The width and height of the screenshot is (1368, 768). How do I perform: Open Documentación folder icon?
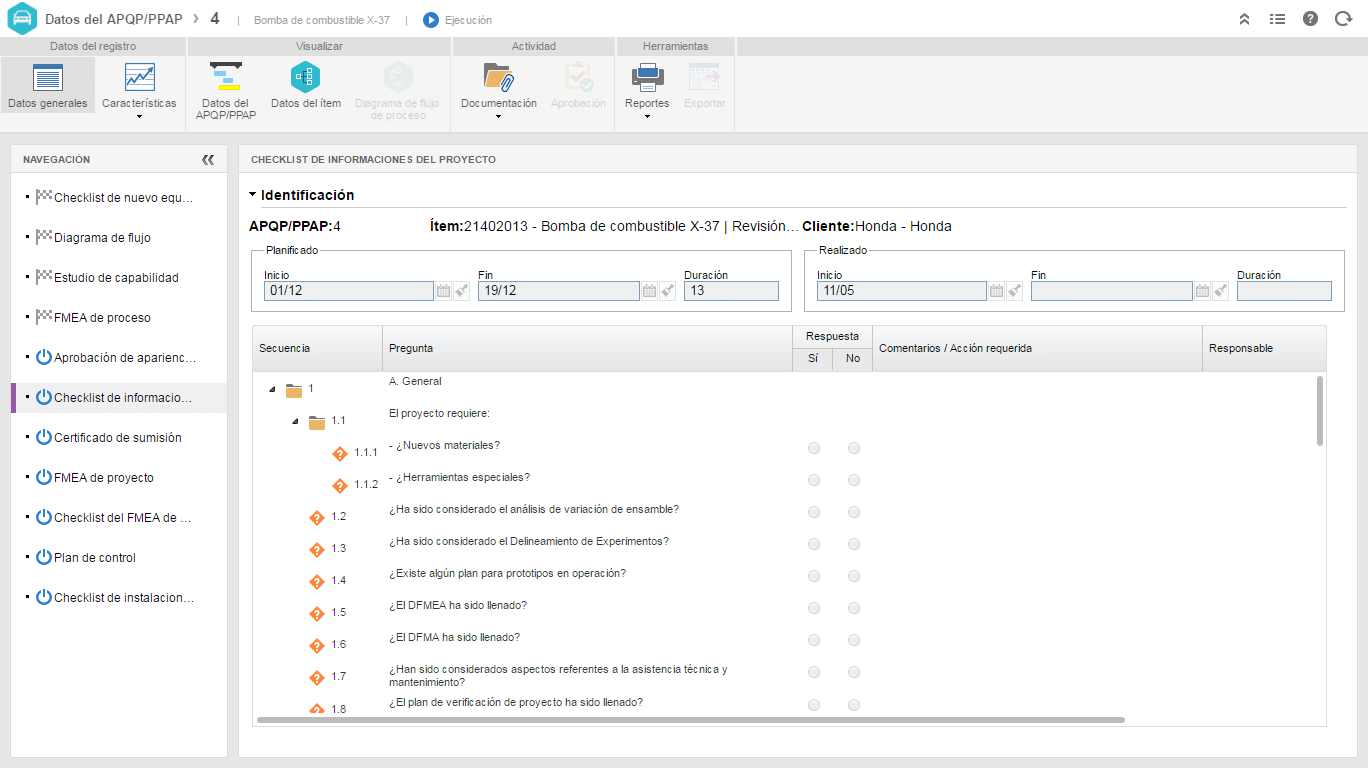(498, 77)
